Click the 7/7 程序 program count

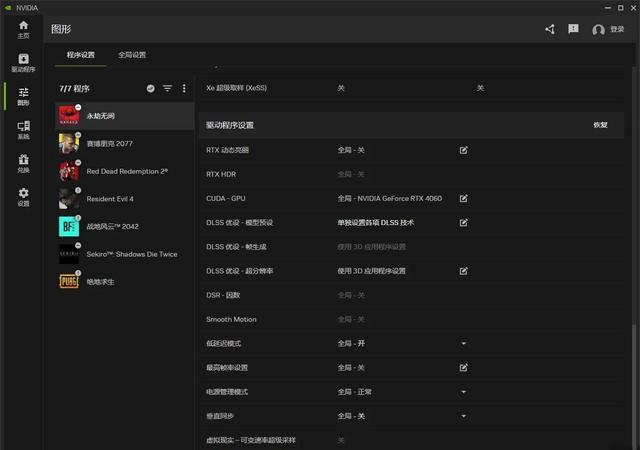[x=74, y=89]
